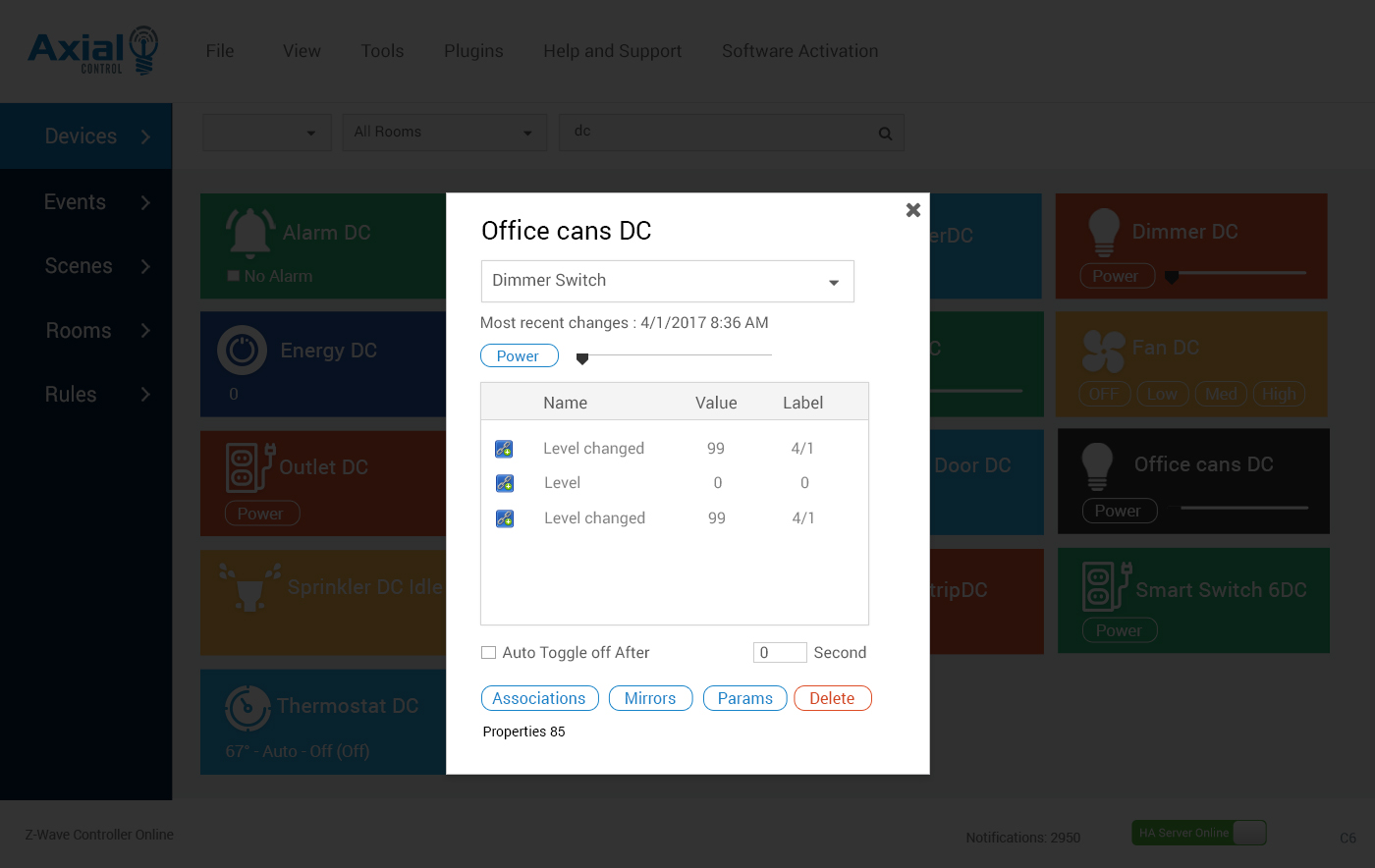Open the Params settings
The image size is (1375, 868).
745,698
